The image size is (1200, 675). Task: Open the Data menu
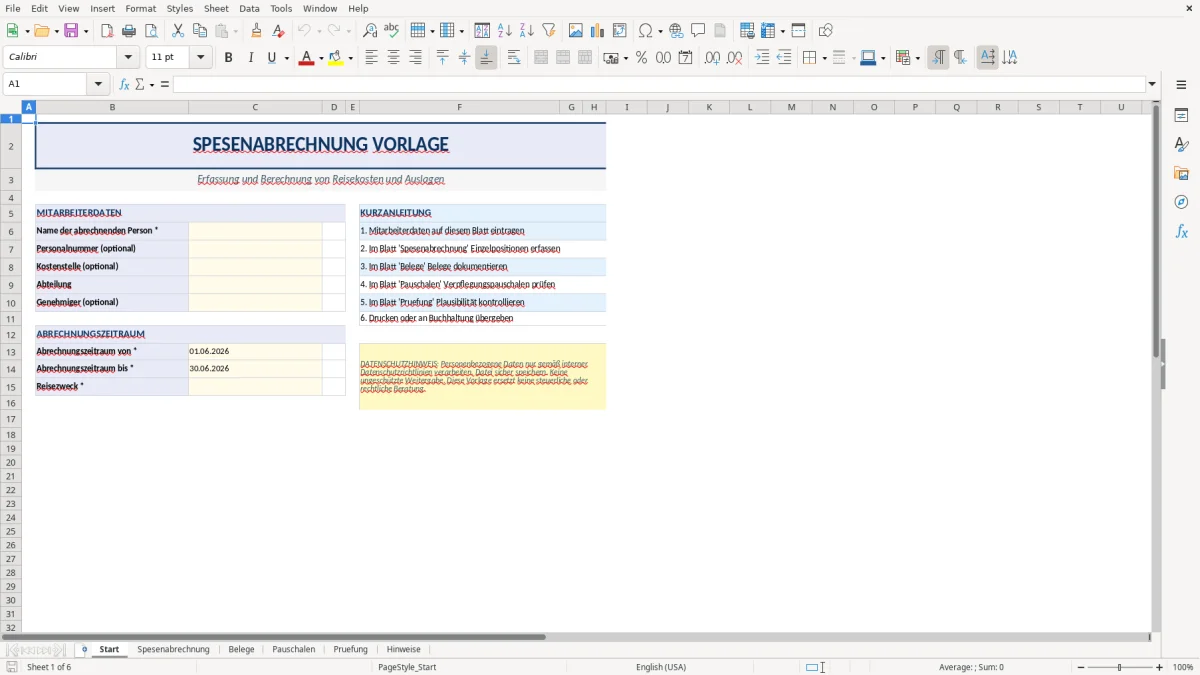(x=249, y=8)
